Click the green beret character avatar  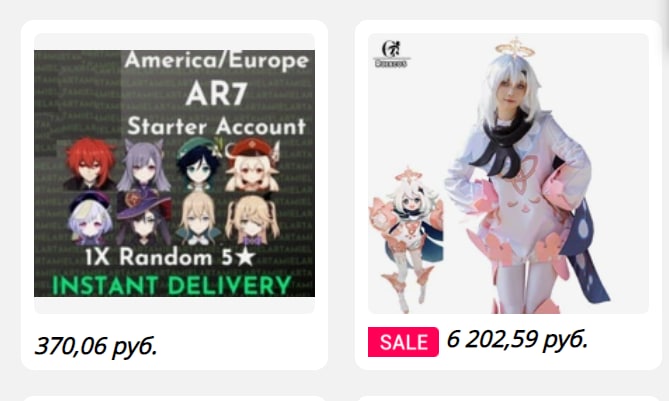199,163
